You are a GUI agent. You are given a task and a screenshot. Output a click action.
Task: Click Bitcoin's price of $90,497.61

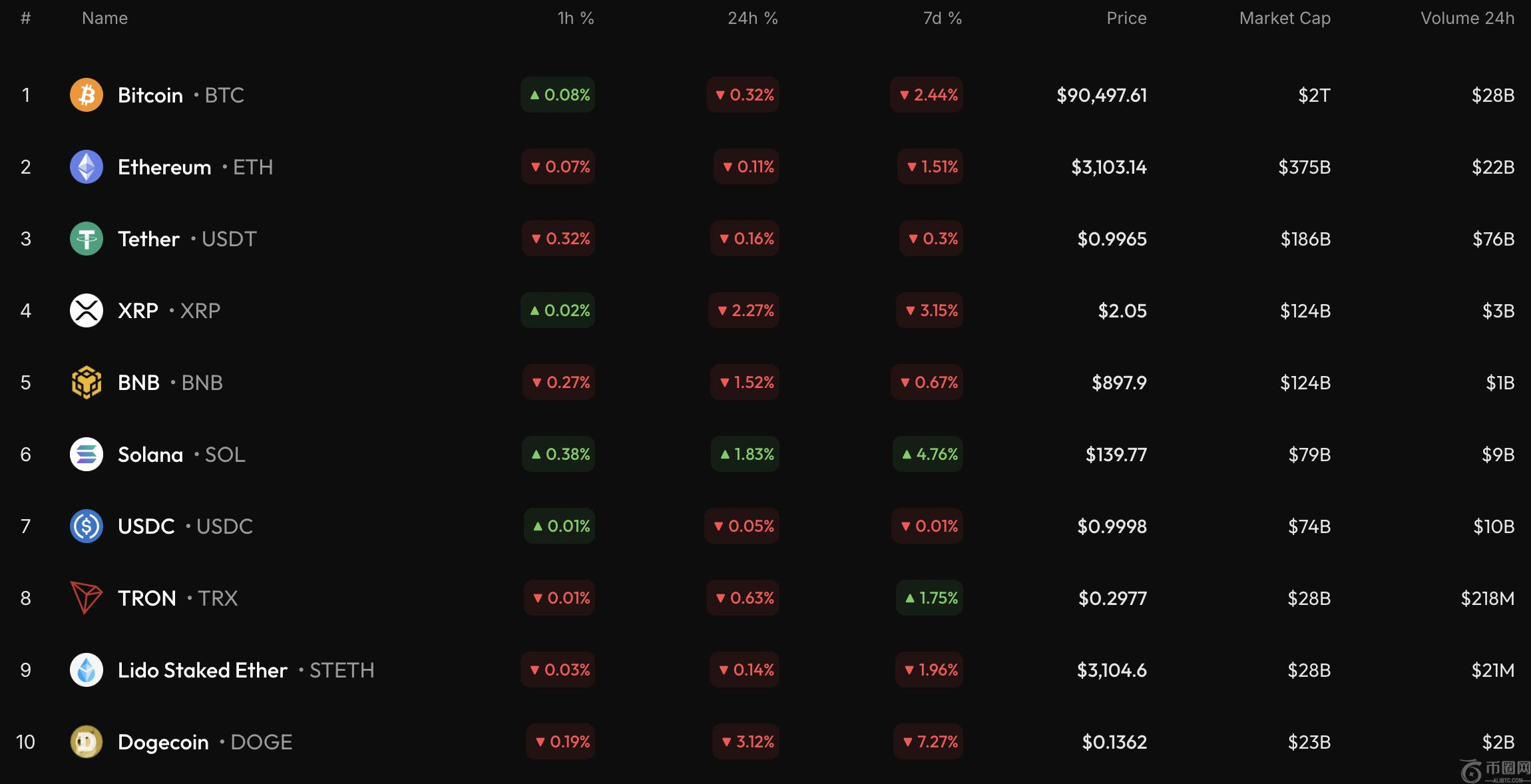(x=1102, y=95)
